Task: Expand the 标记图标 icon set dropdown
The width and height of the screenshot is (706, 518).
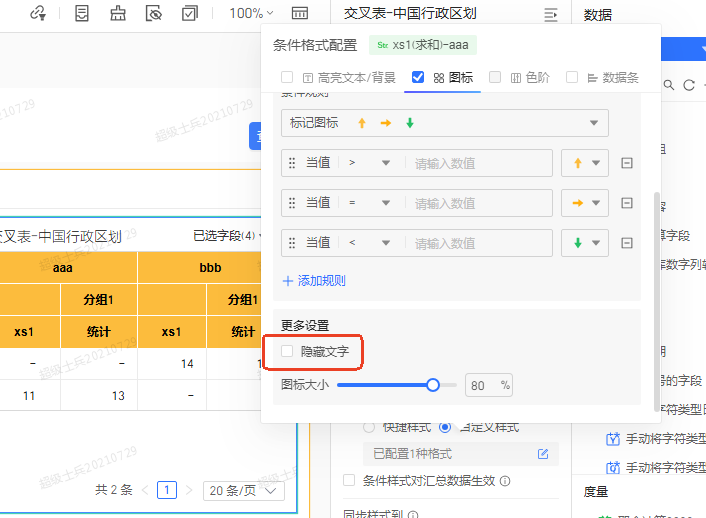Action: click(x=445, y=123)
